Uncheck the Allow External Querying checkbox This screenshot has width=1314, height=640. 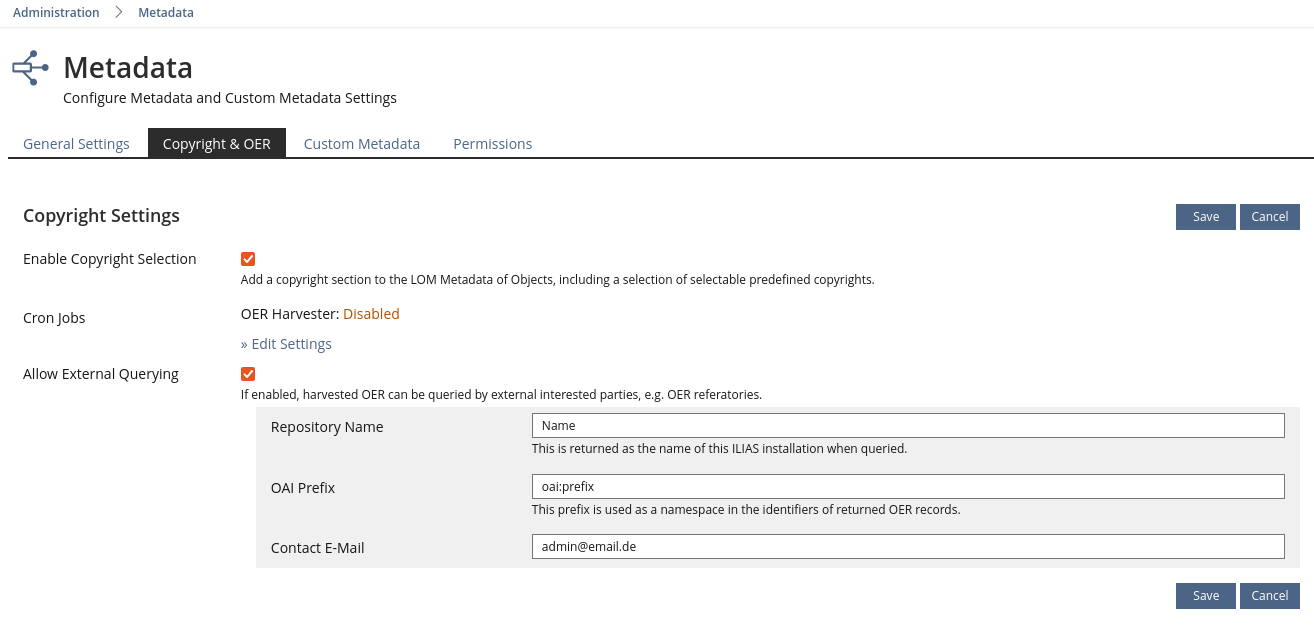pos(248,374)
